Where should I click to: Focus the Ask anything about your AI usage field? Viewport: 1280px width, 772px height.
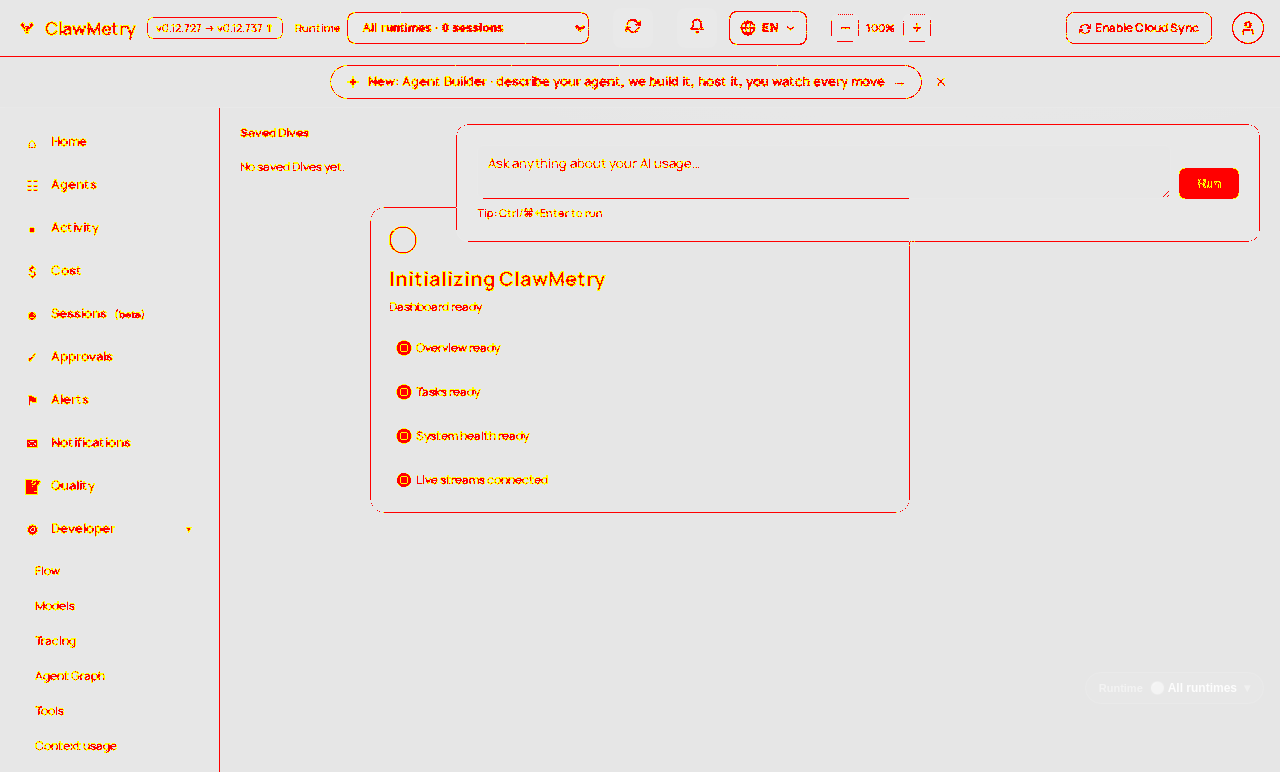coord(826,174)
